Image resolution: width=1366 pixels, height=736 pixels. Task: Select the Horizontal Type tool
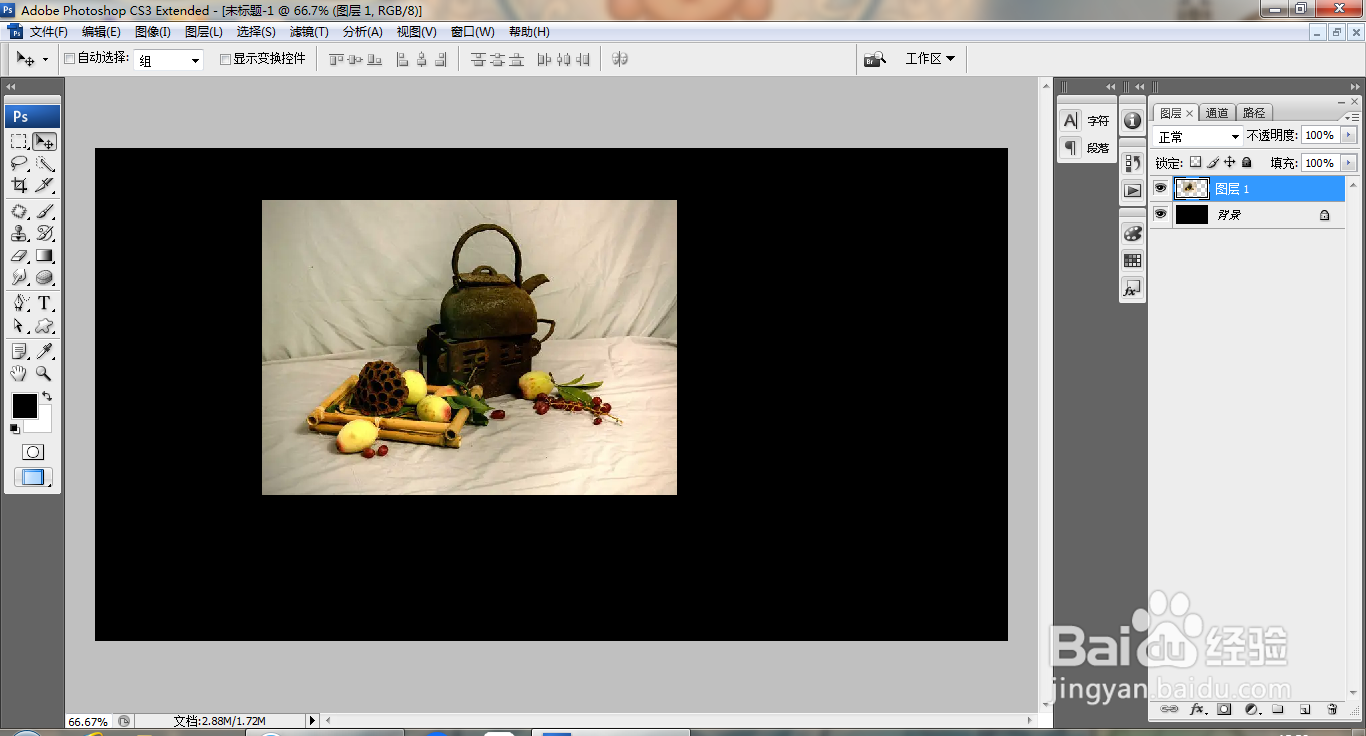[45, 304]
